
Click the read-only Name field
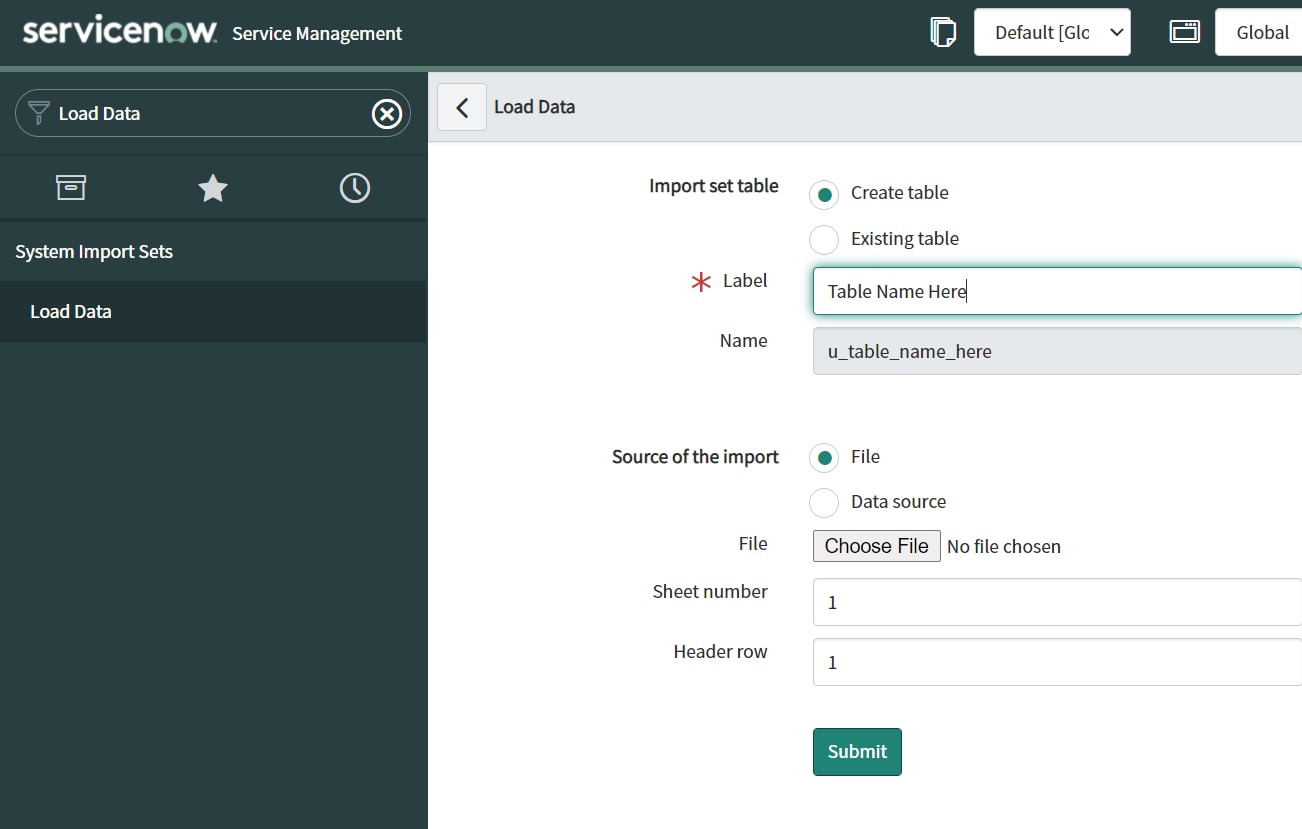point(1057,351)
